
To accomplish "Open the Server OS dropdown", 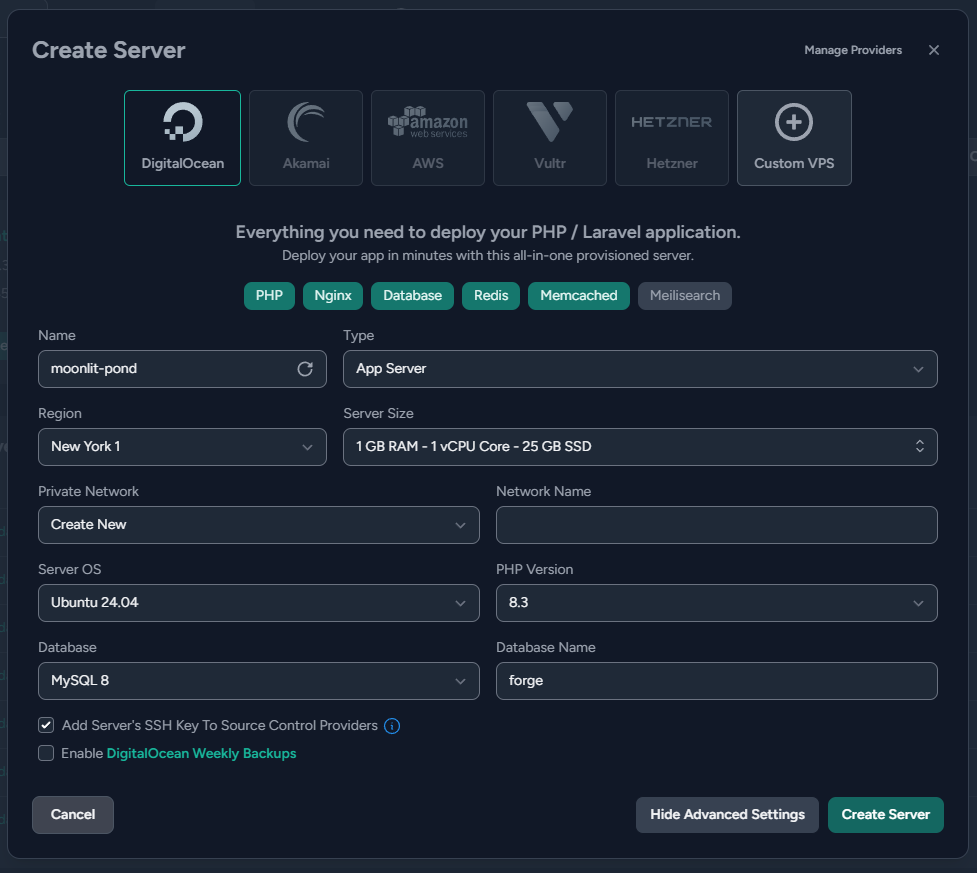I will (259, 603).
